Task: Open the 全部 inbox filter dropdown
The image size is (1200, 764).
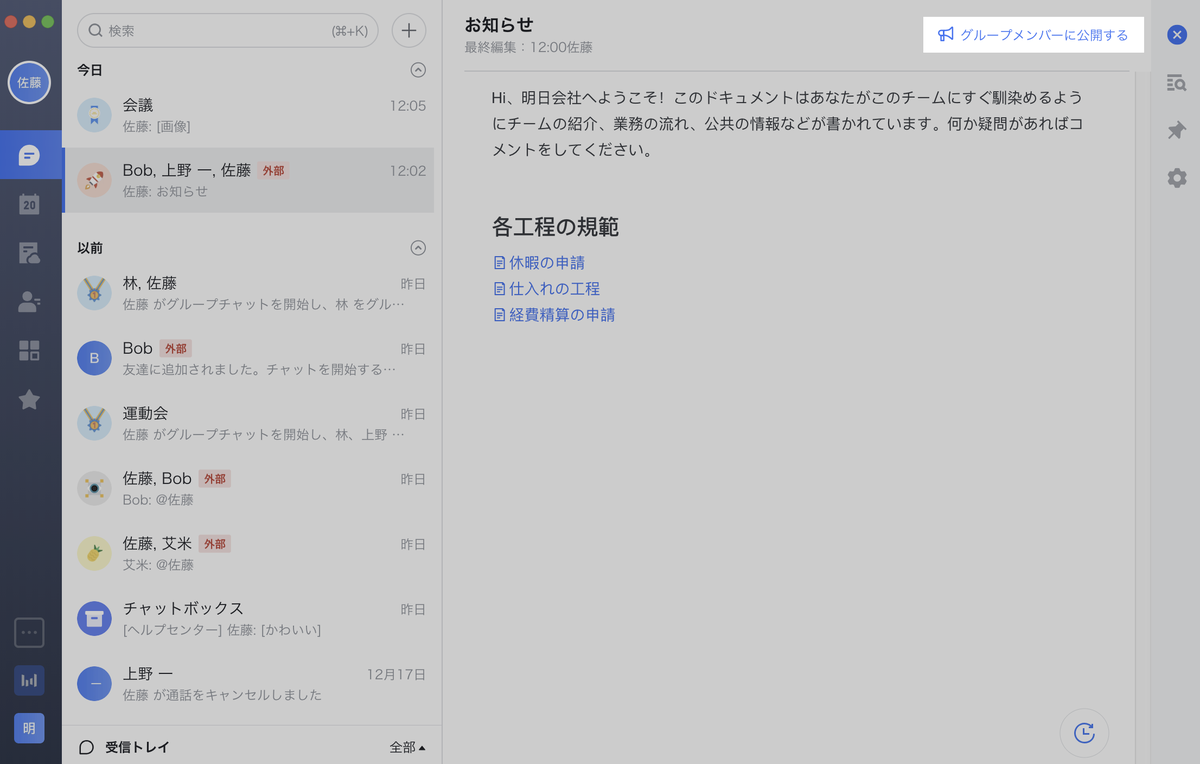Action: 407,747
